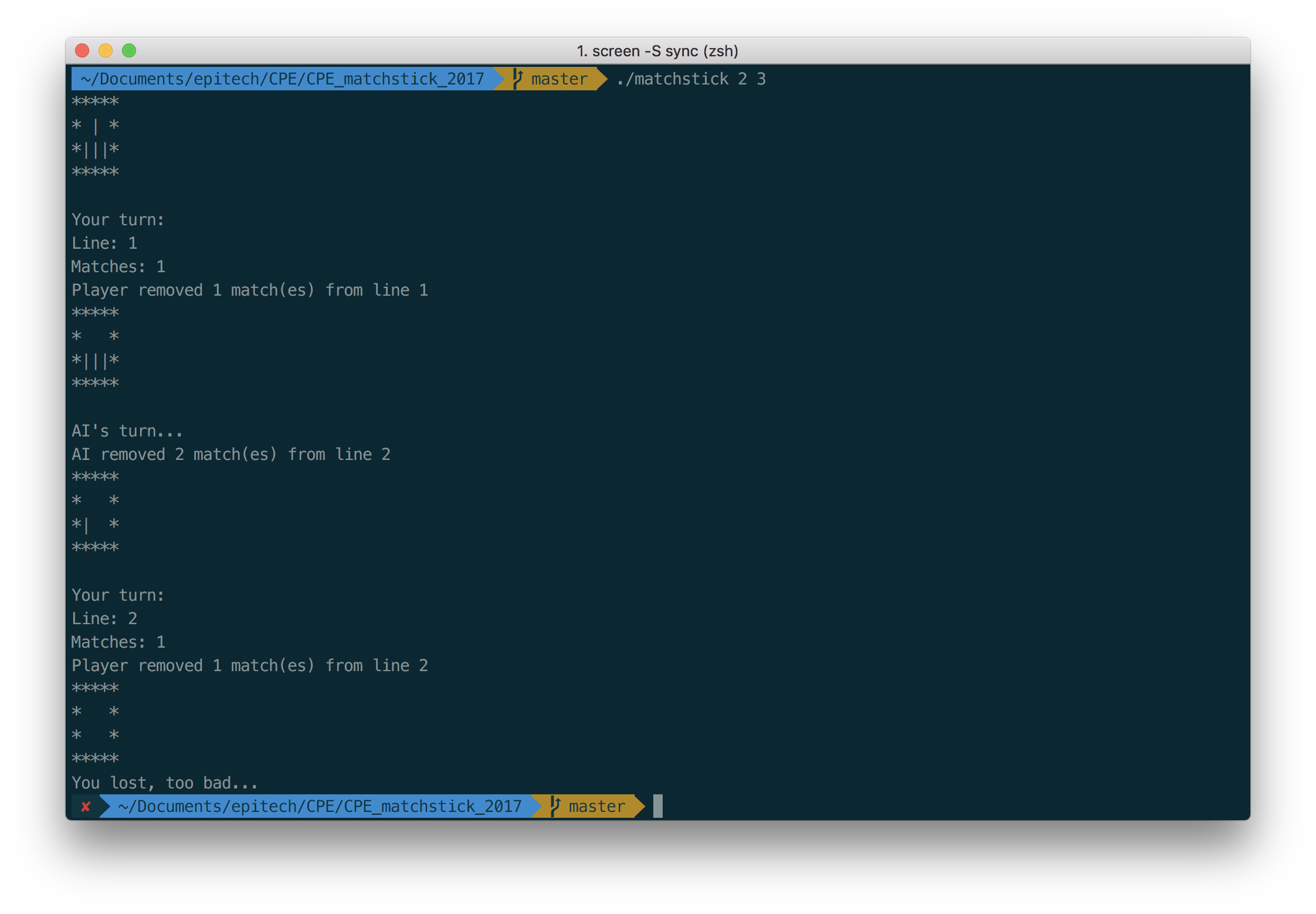Viewport: 1316px width, 914px height.
Task: Click the "AI's turn..." line
Action: 127,431
